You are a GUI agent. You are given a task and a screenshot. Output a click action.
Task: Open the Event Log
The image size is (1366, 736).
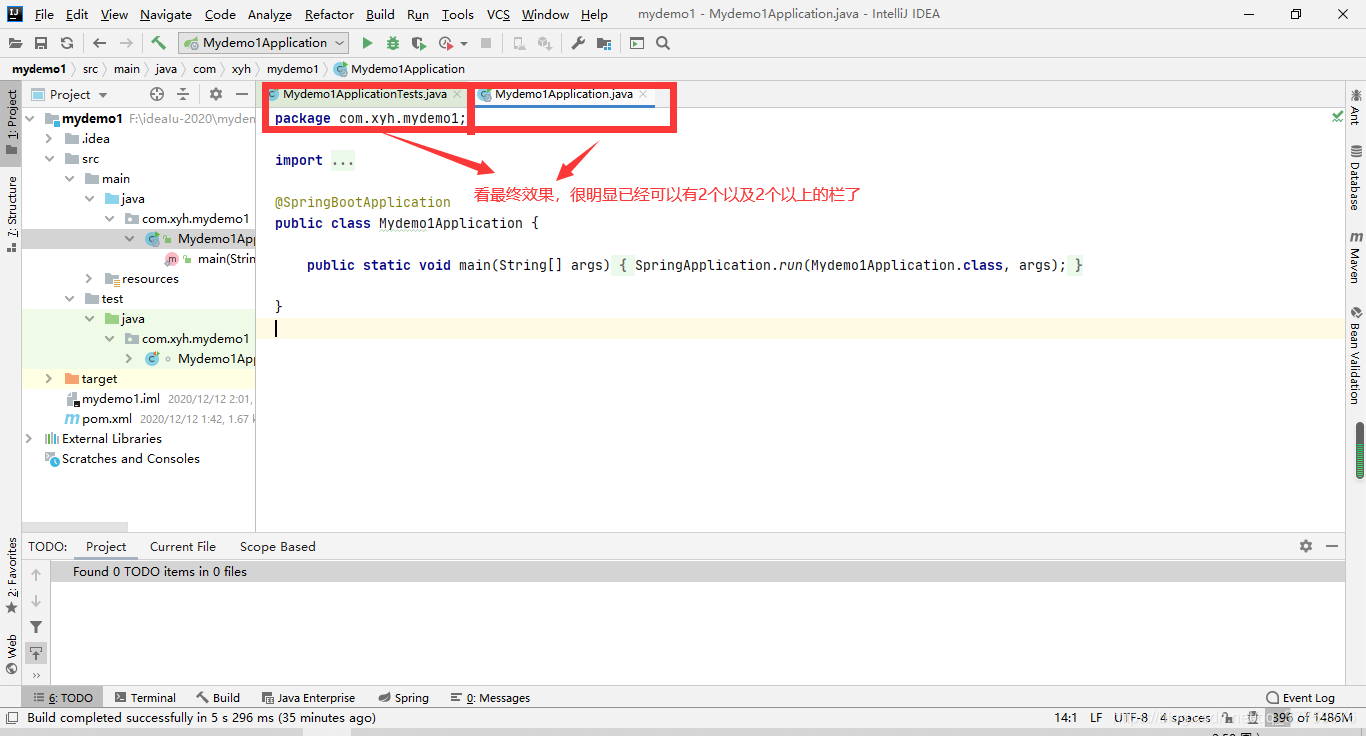(x=1300, y=698)
